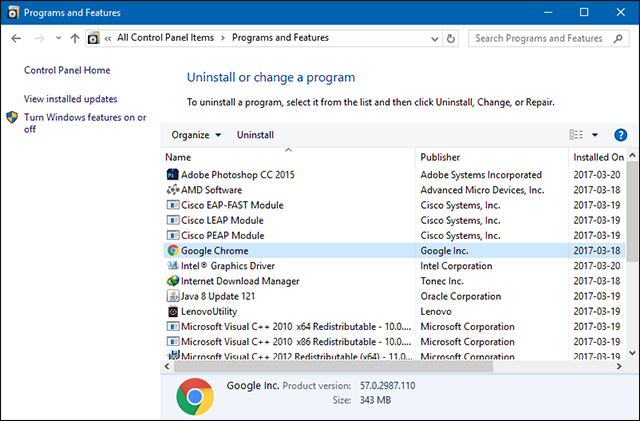The image size is (640, 421).
Task: Click the horizontal scrollbar thumb
Action: [x=333, y=367]
